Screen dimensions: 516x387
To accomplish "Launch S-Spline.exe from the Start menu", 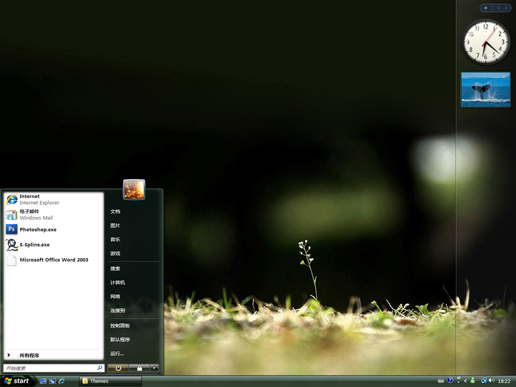I will click(53, 245).
